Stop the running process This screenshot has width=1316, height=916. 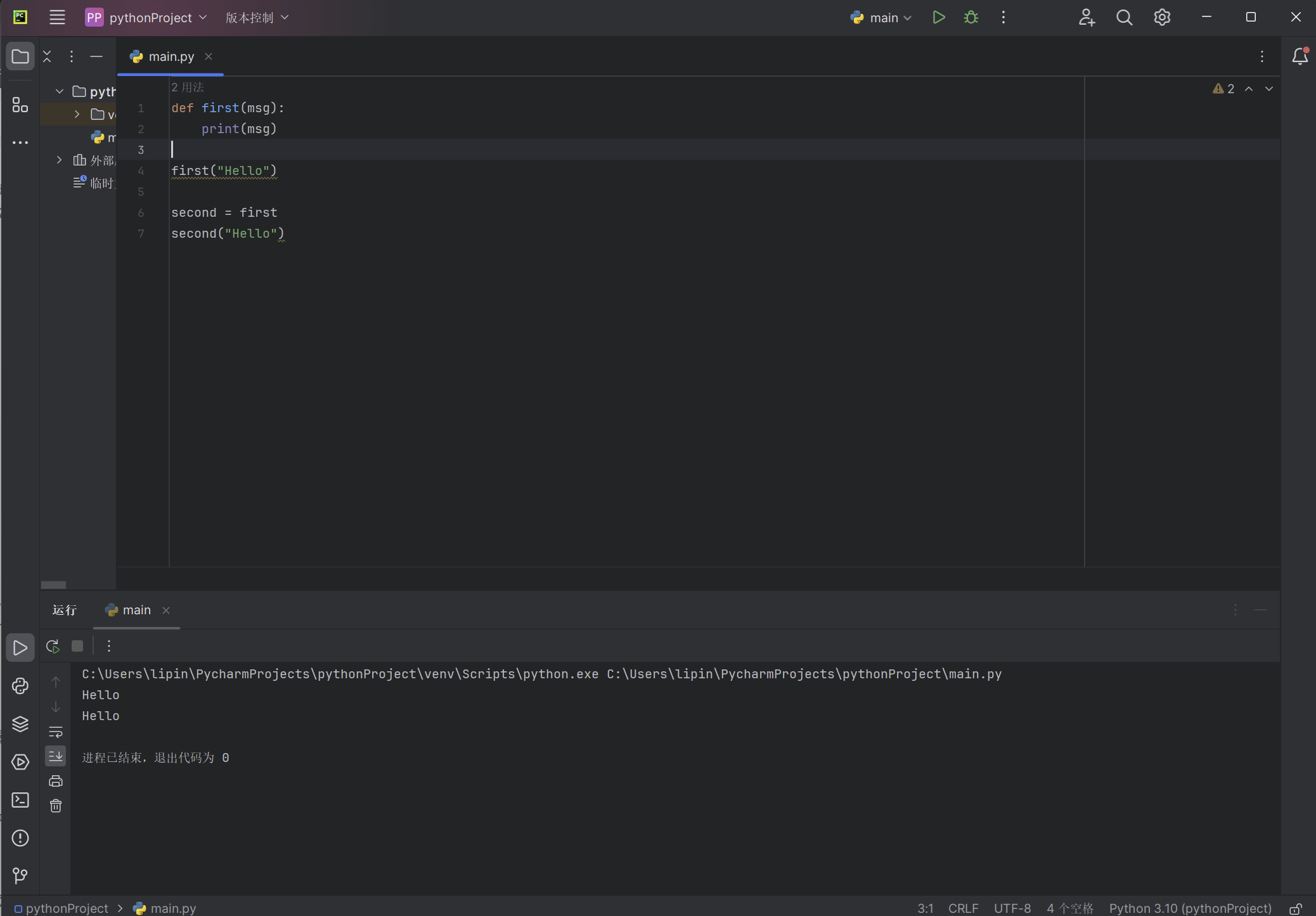pos(77,646)
